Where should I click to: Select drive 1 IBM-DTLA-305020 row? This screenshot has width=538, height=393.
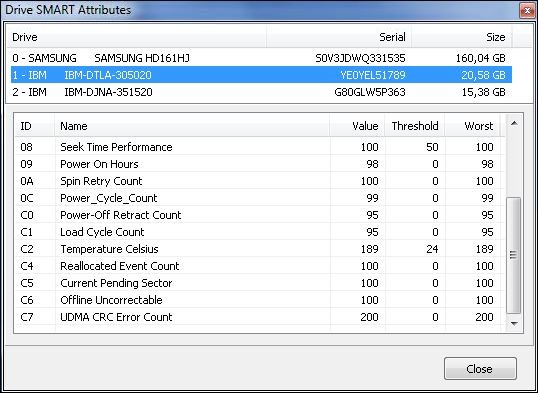(x=261, y=75)
